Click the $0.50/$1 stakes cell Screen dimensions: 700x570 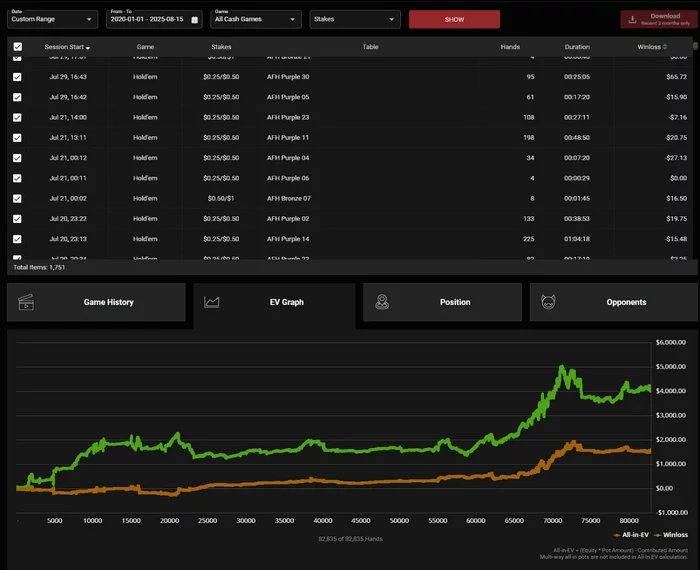click(221, 198)
